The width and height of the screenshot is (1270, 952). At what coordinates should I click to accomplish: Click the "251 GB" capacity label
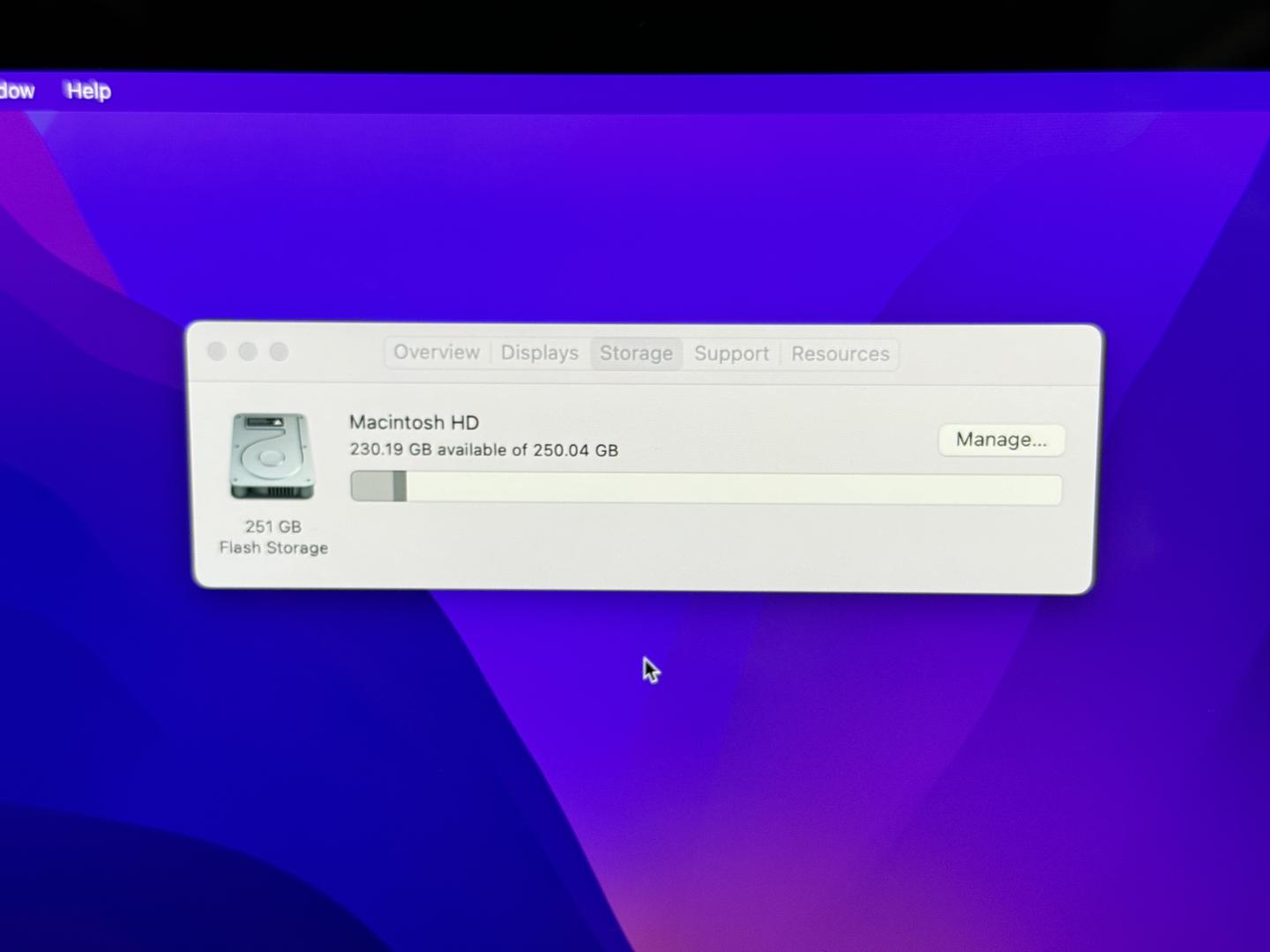point(273,526)
